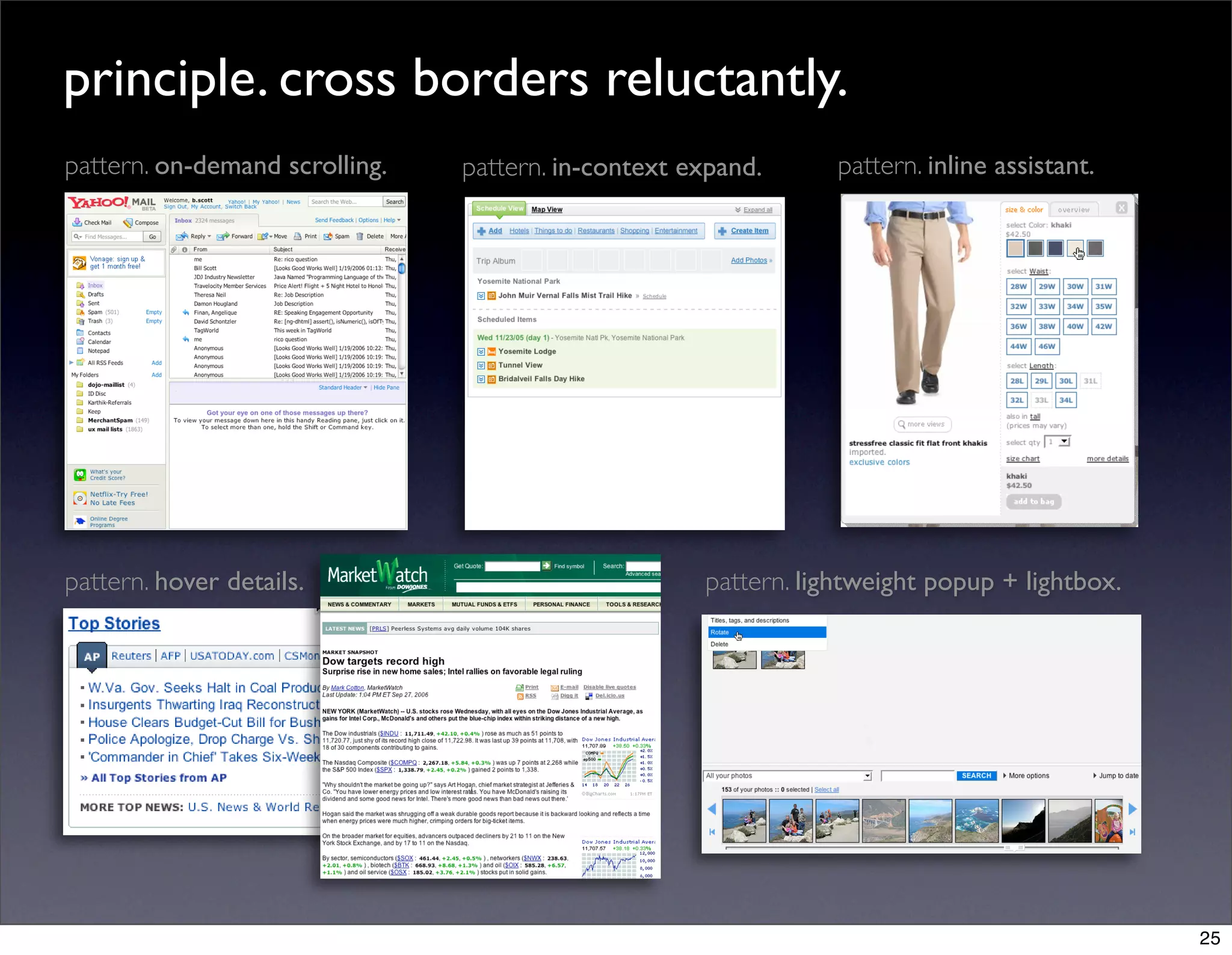Select the khaki color swatch
This screenshot has width=1232, height=955.
pyautogui.click(x=1015, y=248)
